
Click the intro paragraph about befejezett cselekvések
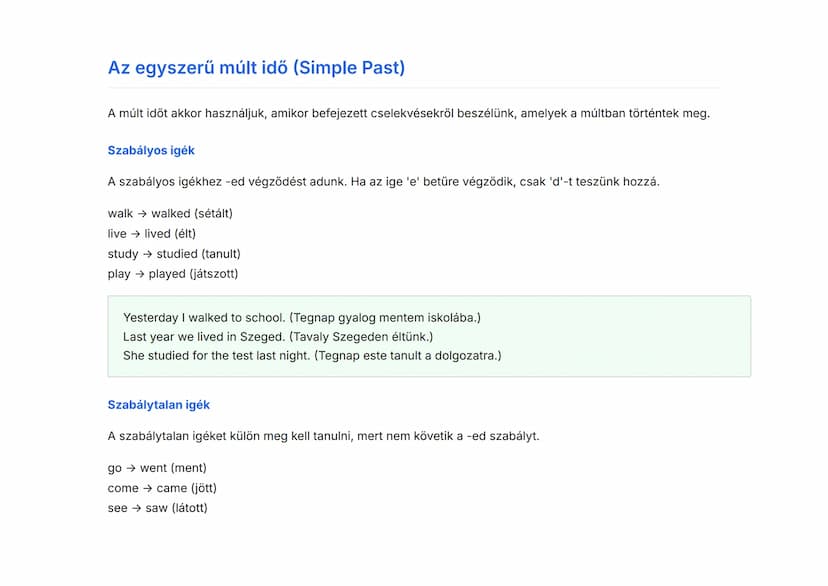click(408, 113)
